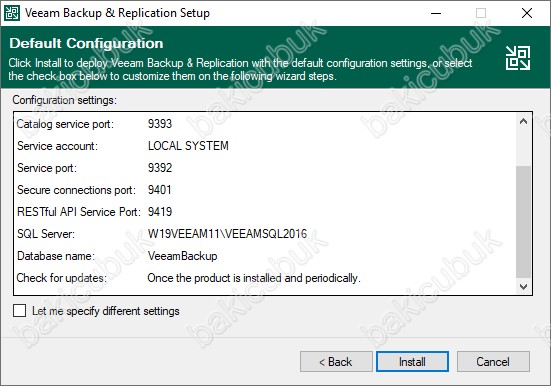Select the 'Database name:' label
The height and width of the screenshot is (386, 551).
56,256
